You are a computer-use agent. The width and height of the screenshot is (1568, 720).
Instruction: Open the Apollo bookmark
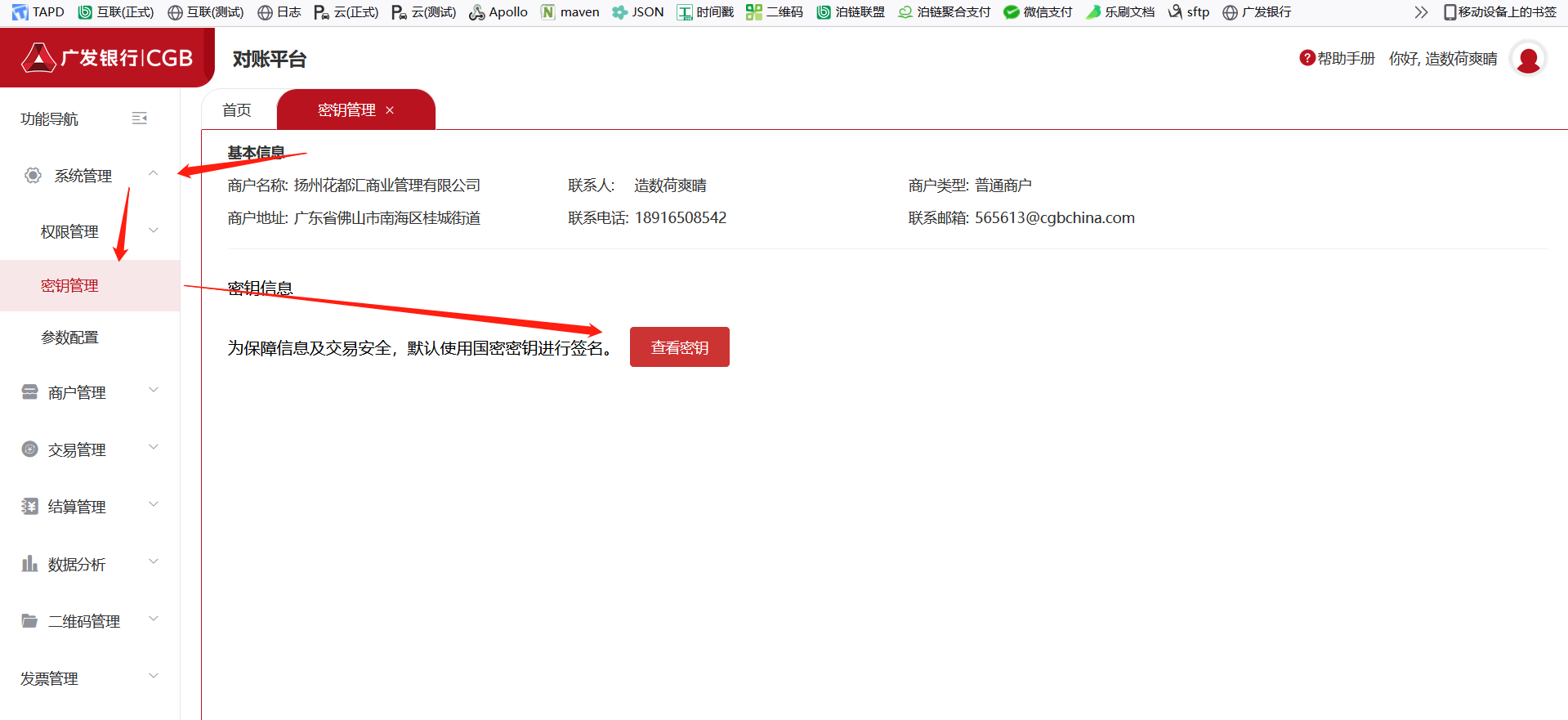tap(498, 12)
